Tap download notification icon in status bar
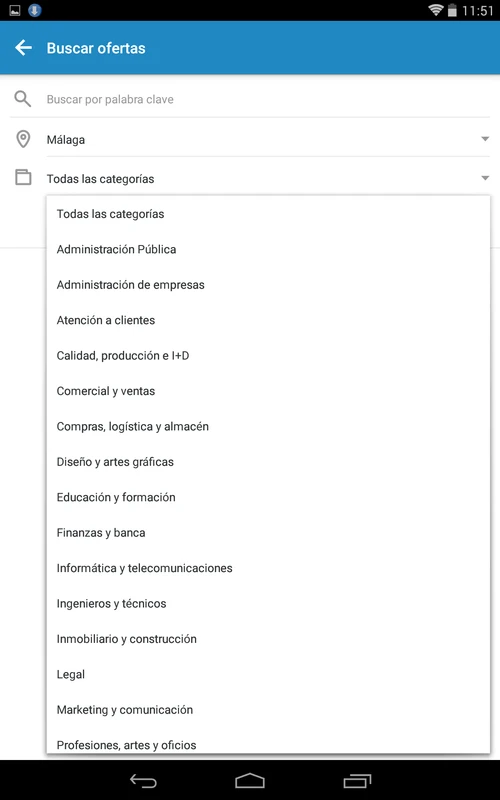This screenshot has height=800, width=500. [34, 10]
